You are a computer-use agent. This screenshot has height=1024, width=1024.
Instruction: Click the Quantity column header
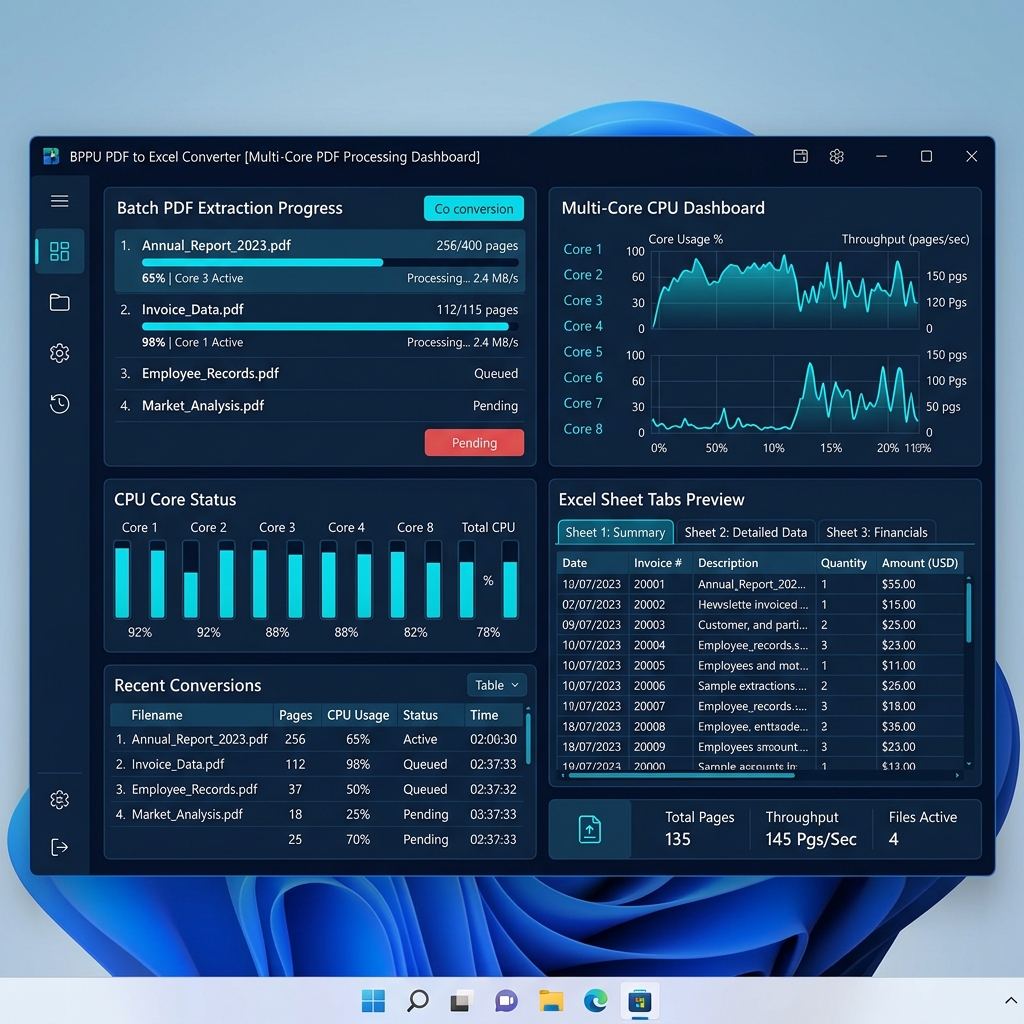[844, 563]
